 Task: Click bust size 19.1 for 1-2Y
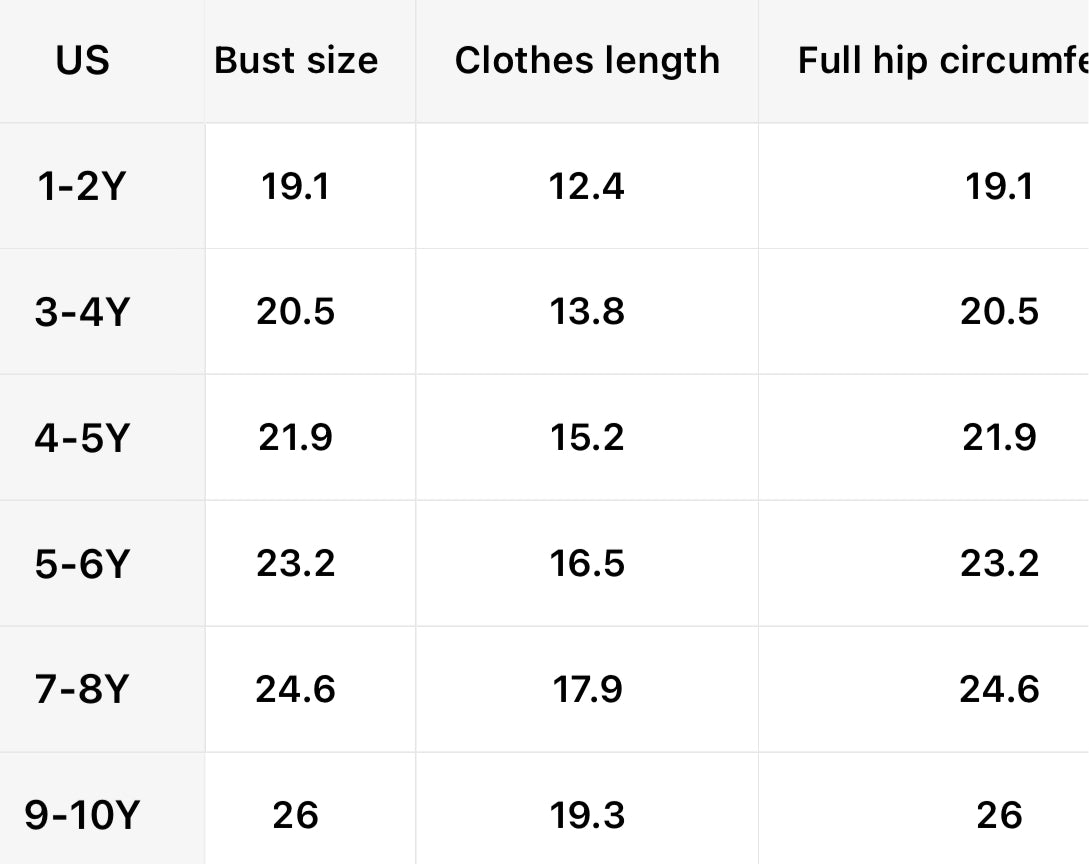(x=296, y=187)
